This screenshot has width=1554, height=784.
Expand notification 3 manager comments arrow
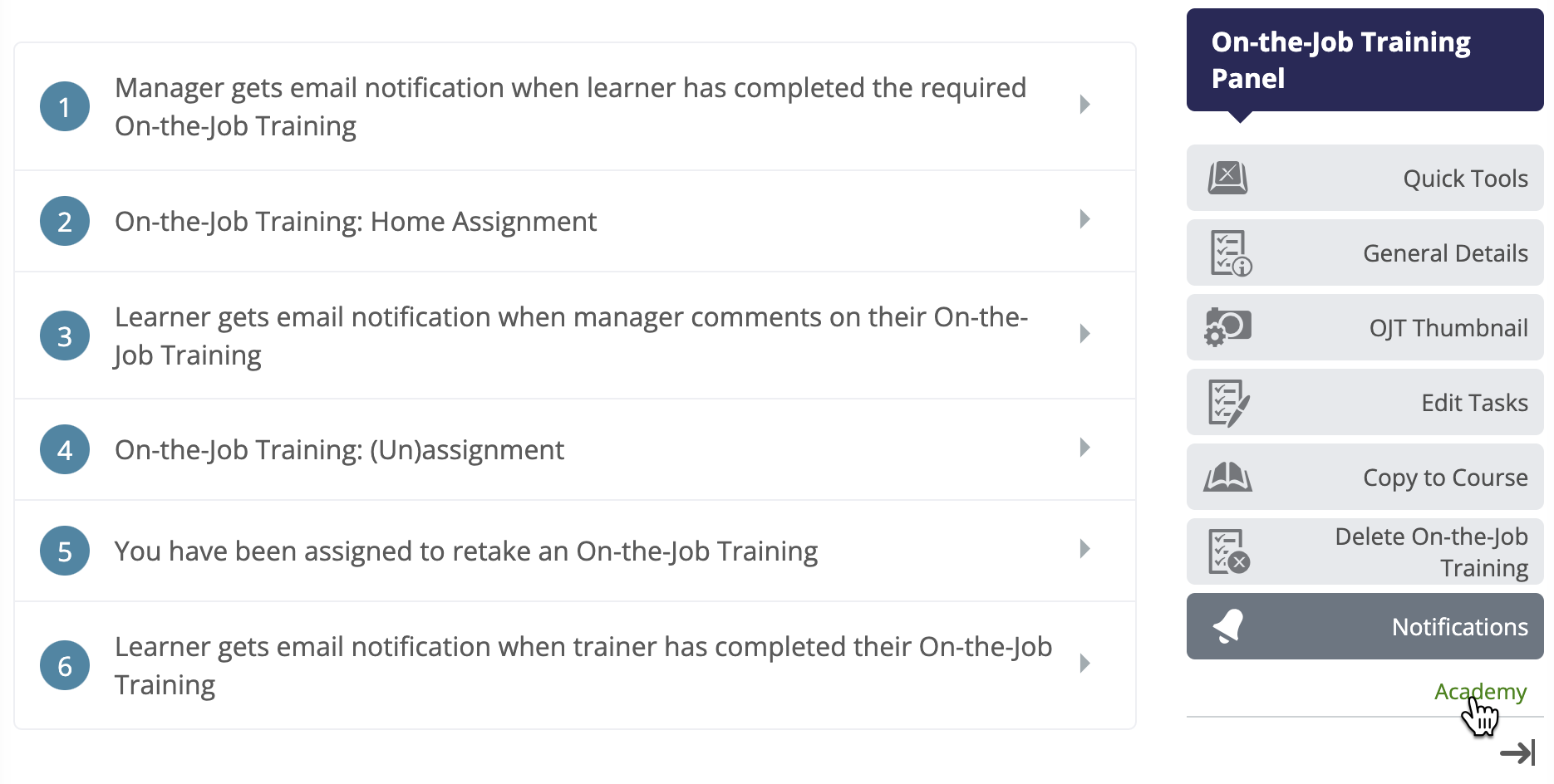click(x=1084, y=334)
